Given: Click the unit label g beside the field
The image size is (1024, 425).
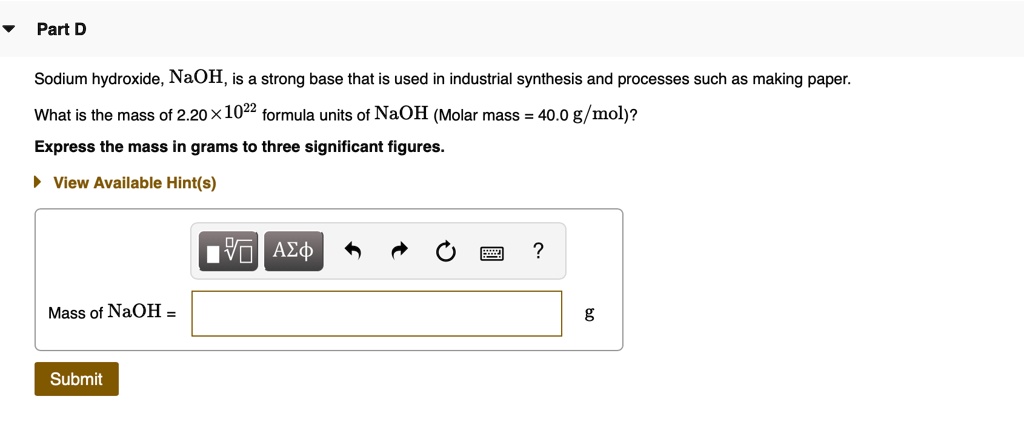Looking at the screenshot, I should tap(589, 313).
